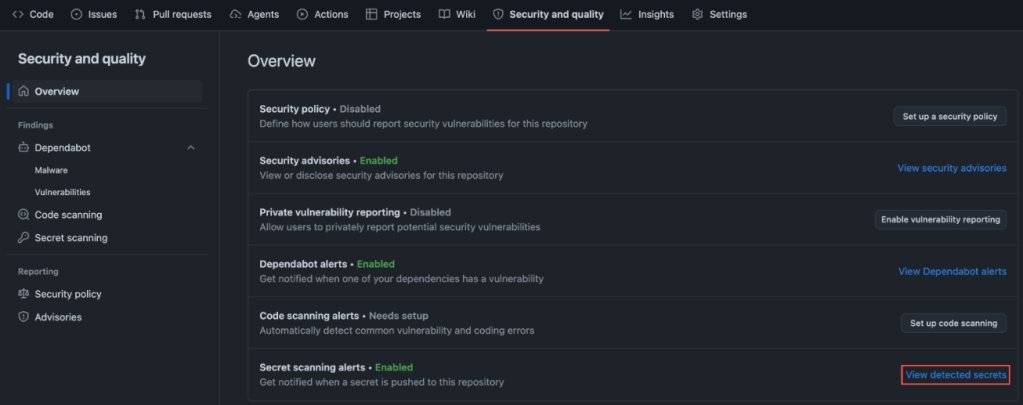
Task: Open the Agents tab
Action: [254, 14]
